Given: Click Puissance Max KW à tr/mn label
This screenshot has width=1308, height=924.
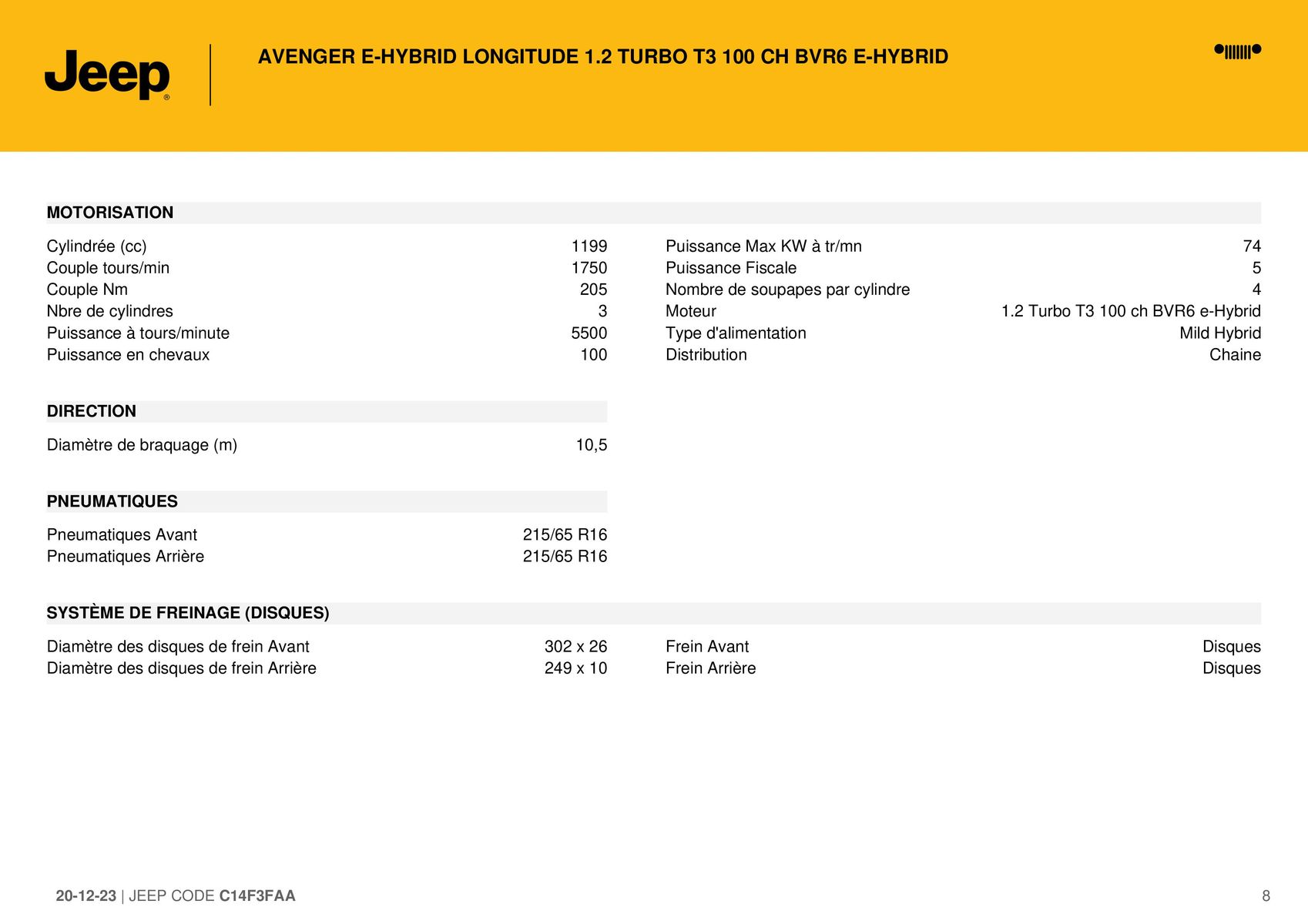Looking at the screenshot, I should tap(763, 246).
